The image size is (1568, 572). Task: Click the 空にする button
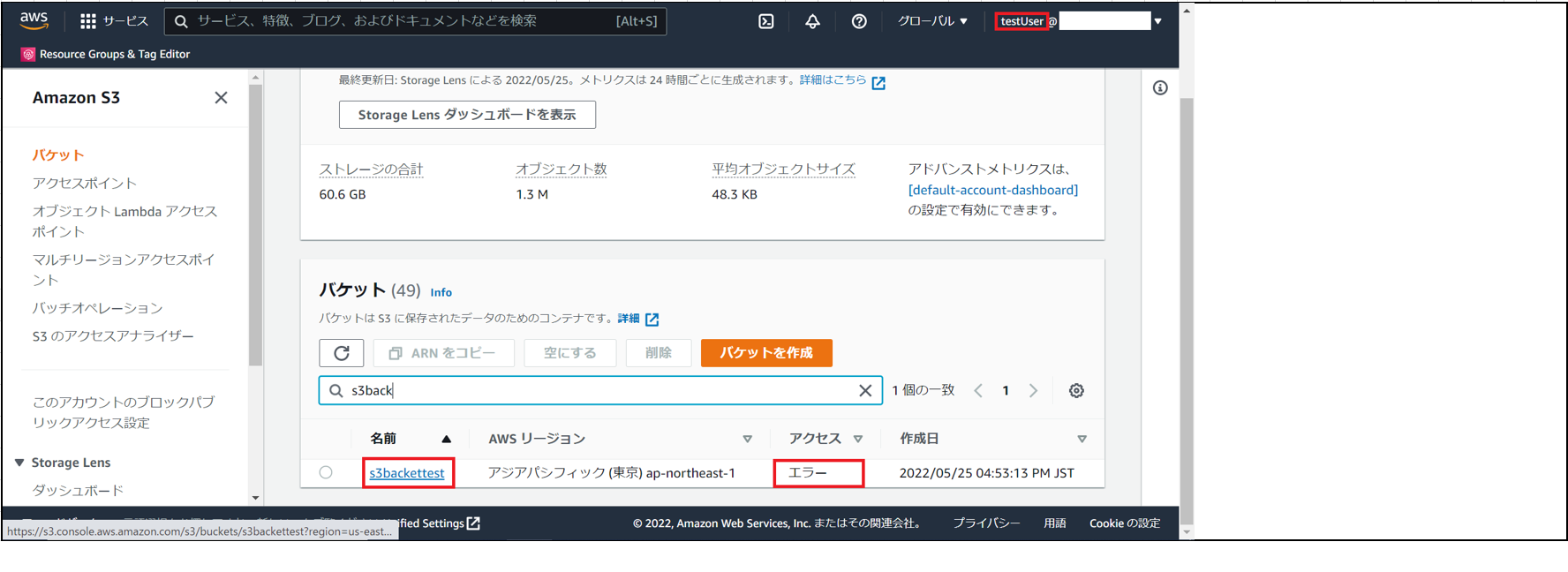click(x=569, y=353)
